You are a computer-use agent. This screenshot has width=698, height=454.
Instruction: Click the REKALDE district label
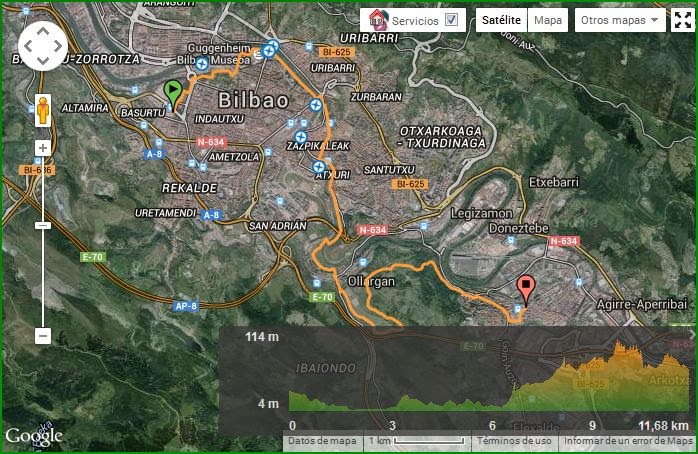[x=190, y=188]
